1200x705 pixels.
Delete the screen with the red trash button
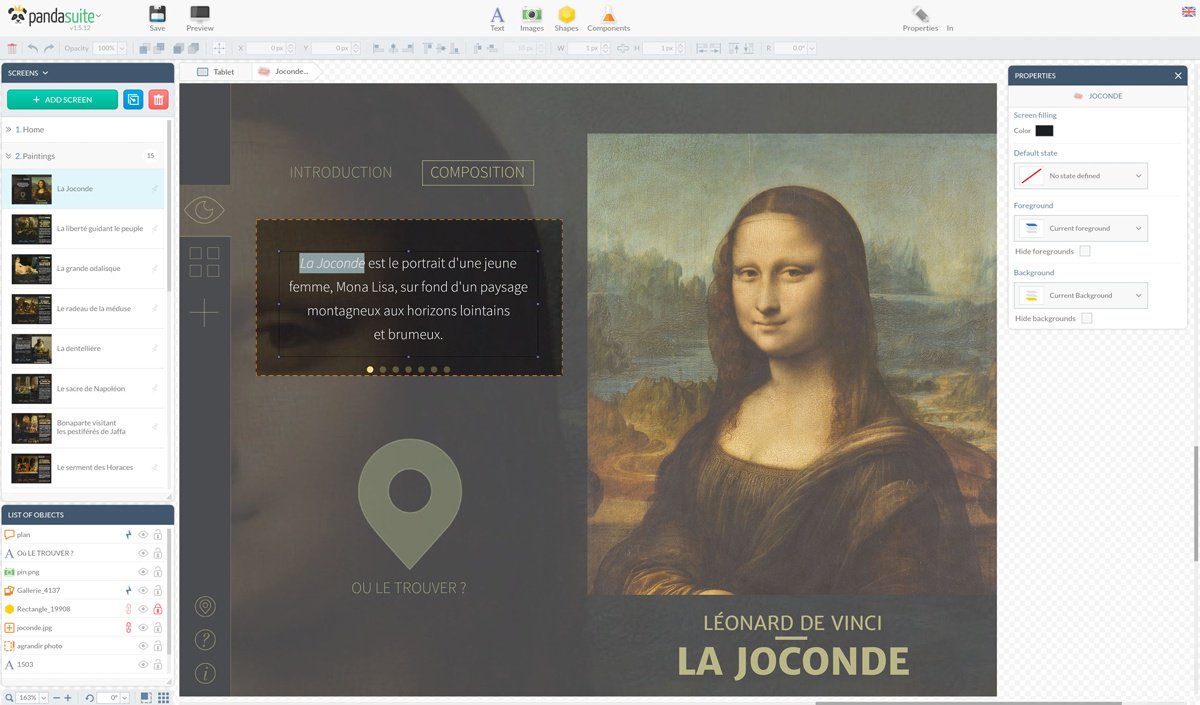[158, 100]
